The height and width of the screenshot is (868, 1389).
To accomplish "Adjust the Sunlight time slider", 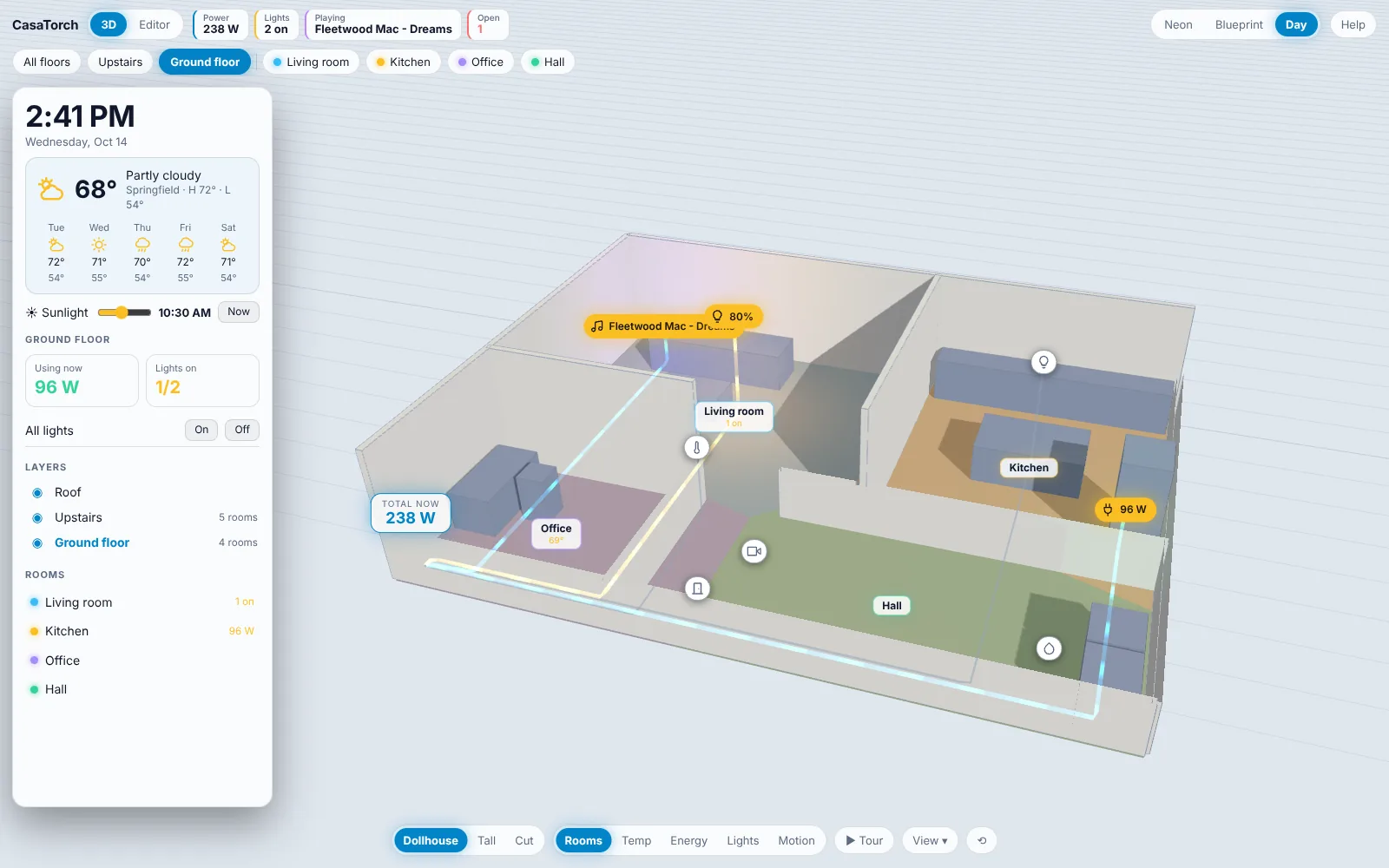I will click(x=124, y=312).
